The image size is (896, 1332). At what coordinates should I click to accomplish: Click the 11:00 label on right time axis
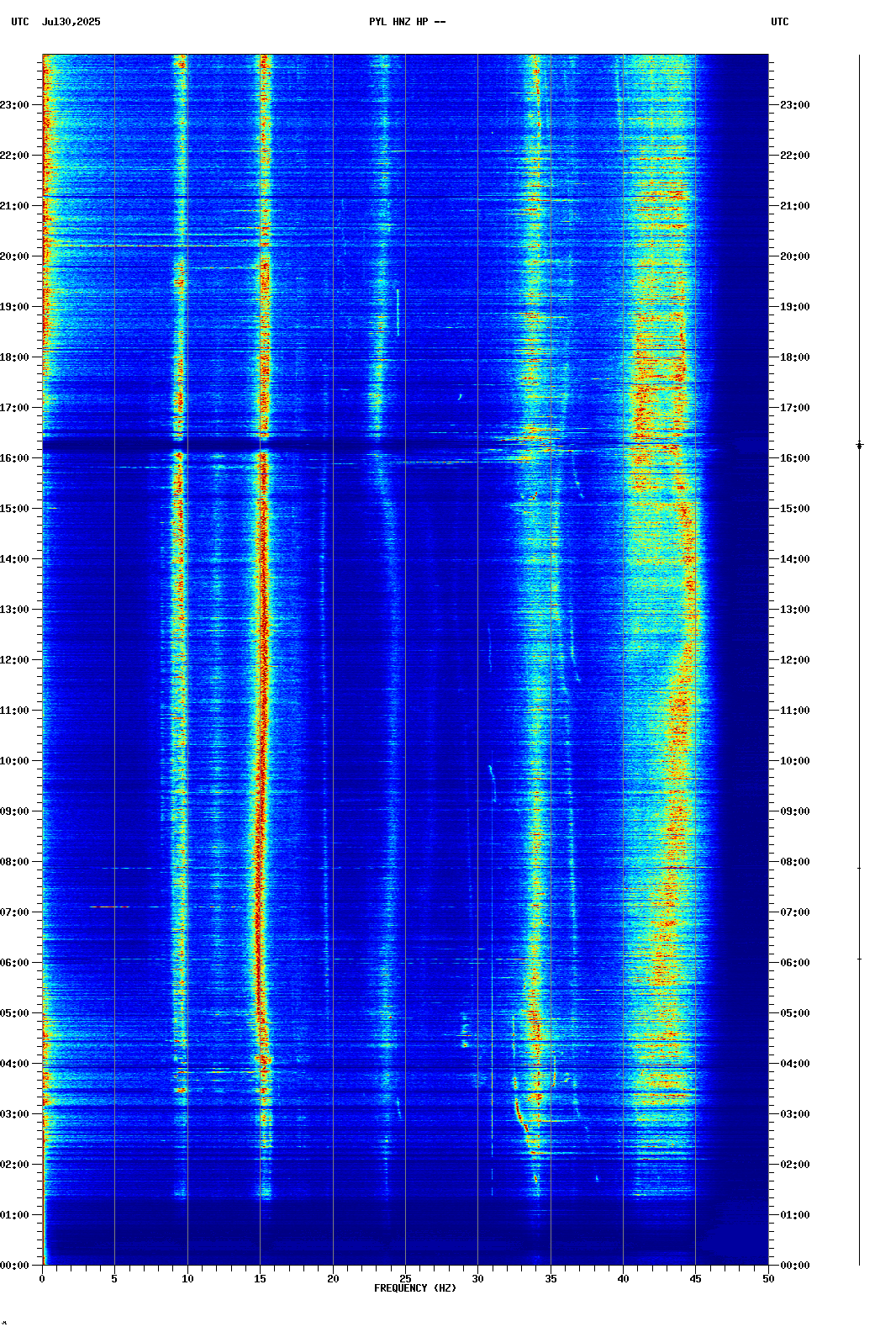point(795,711)
